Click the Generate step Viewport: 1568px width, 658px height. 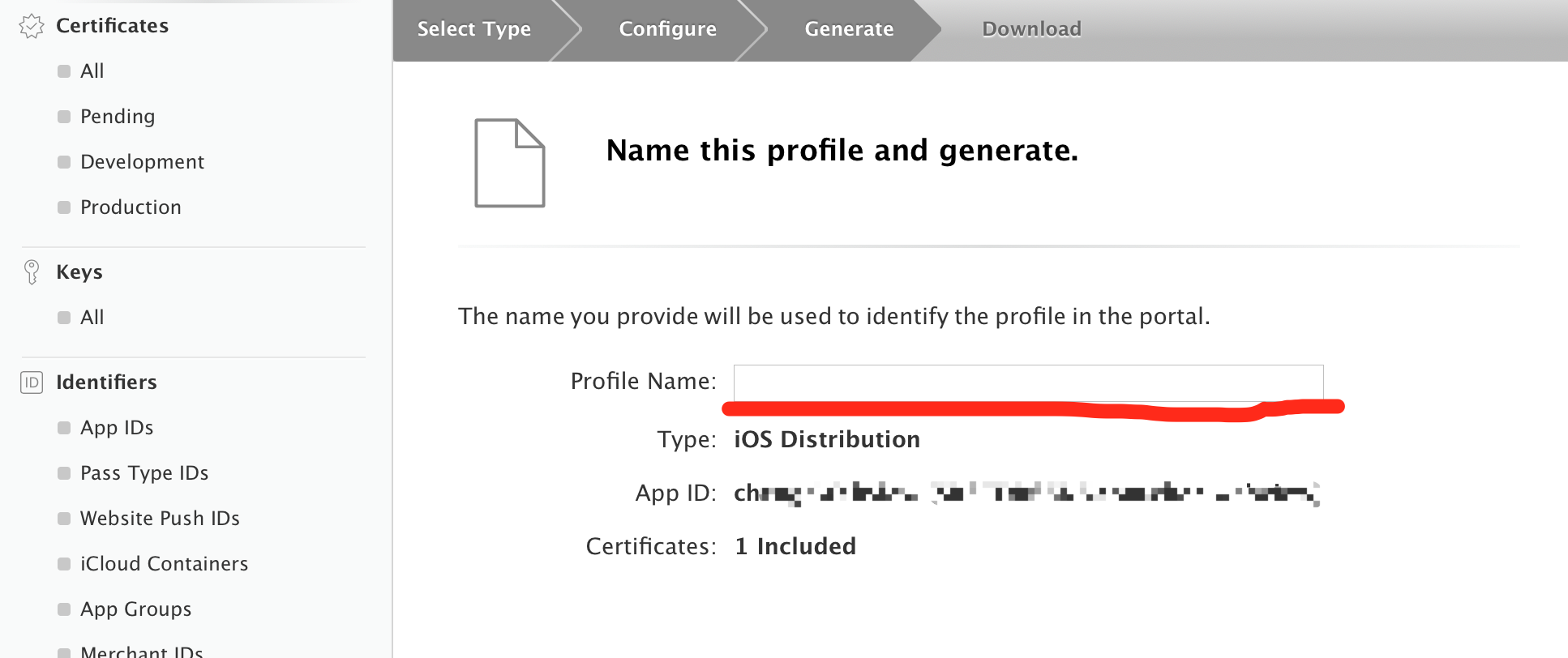pyautogui.click(x=849, y=29)
